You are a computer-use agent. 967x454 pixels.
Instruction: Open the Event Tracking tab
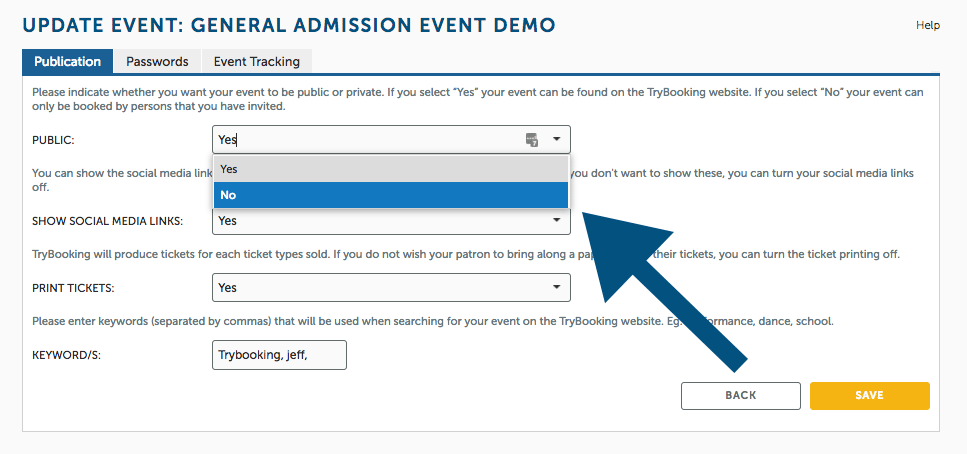point(257,62)
